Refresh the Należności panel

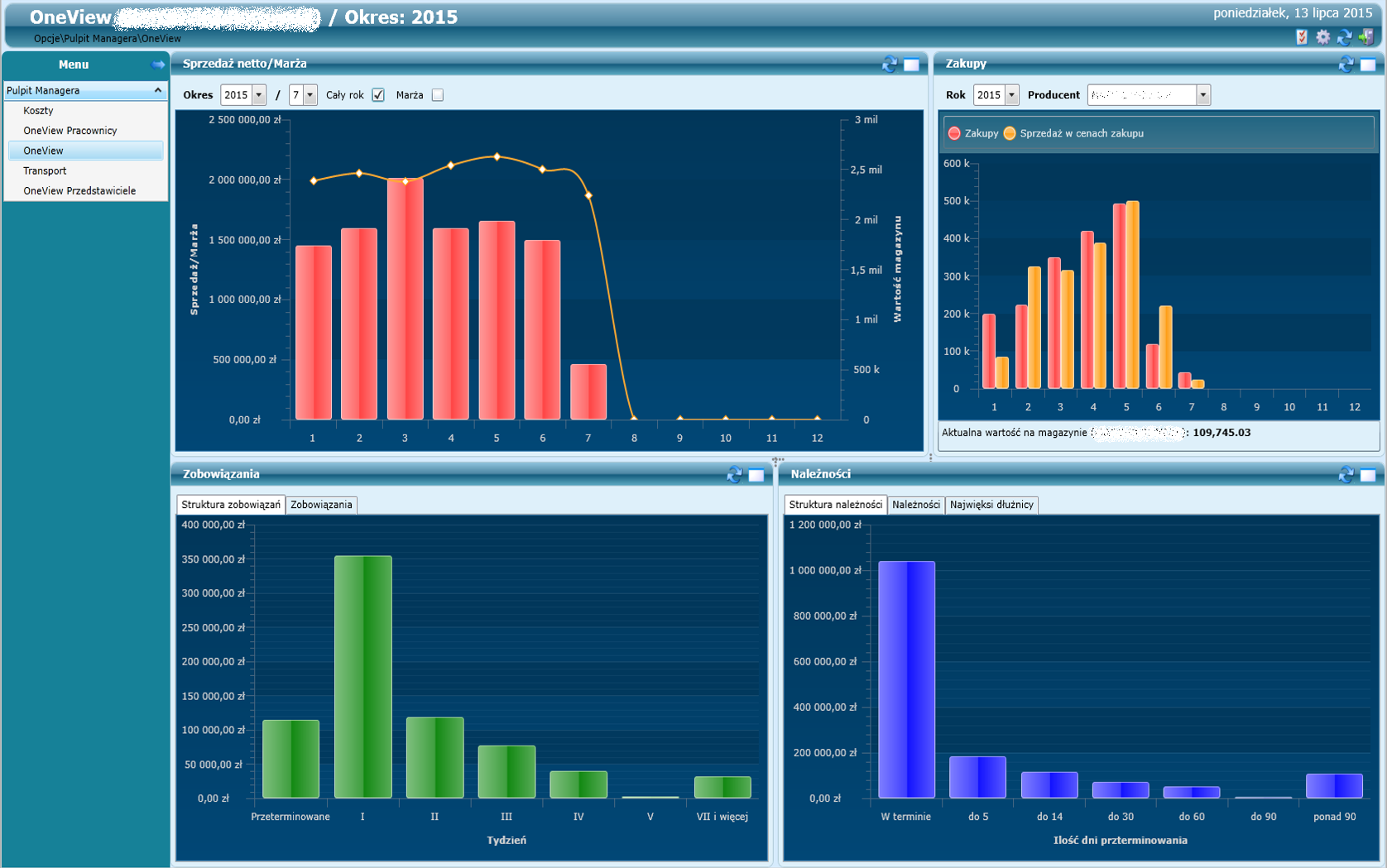pos(1346,475)
